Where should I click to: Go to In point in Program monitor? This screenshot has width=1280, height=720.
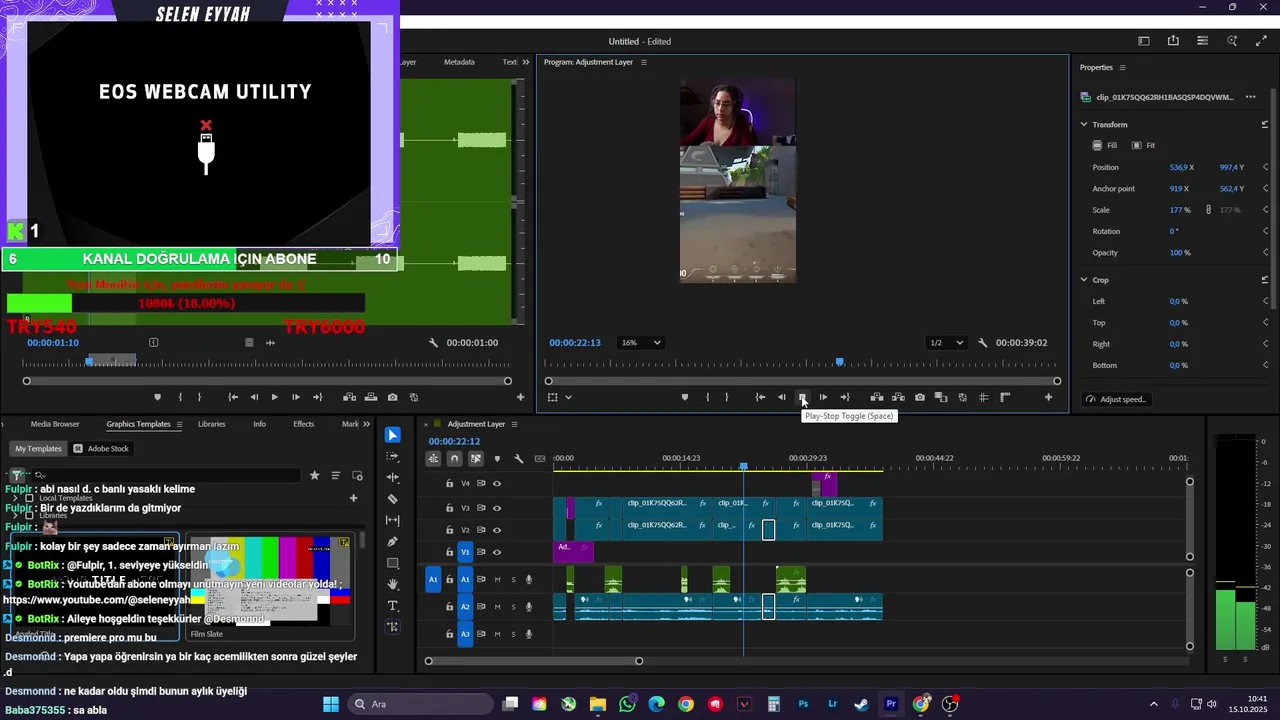coord(760,397)
